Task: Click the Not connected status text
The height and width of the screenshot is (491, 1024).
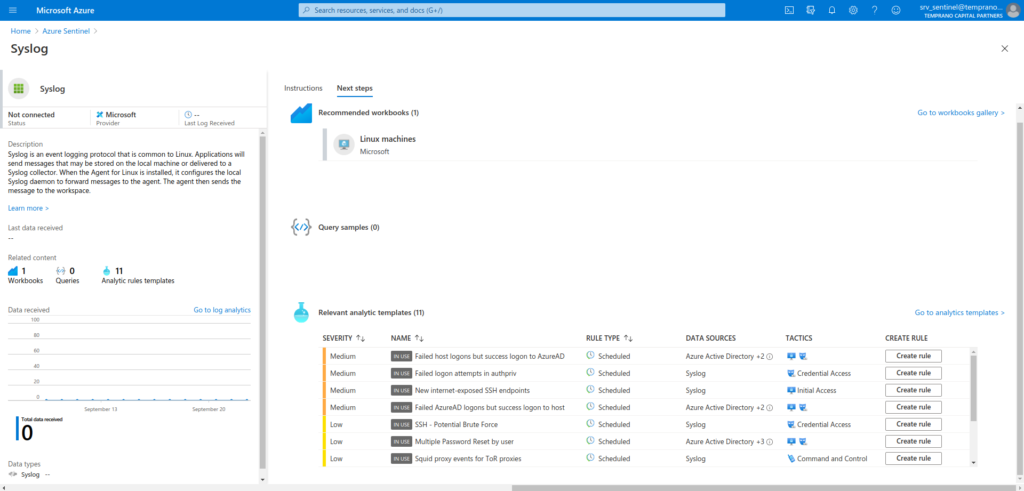Action: pos(31,114)
